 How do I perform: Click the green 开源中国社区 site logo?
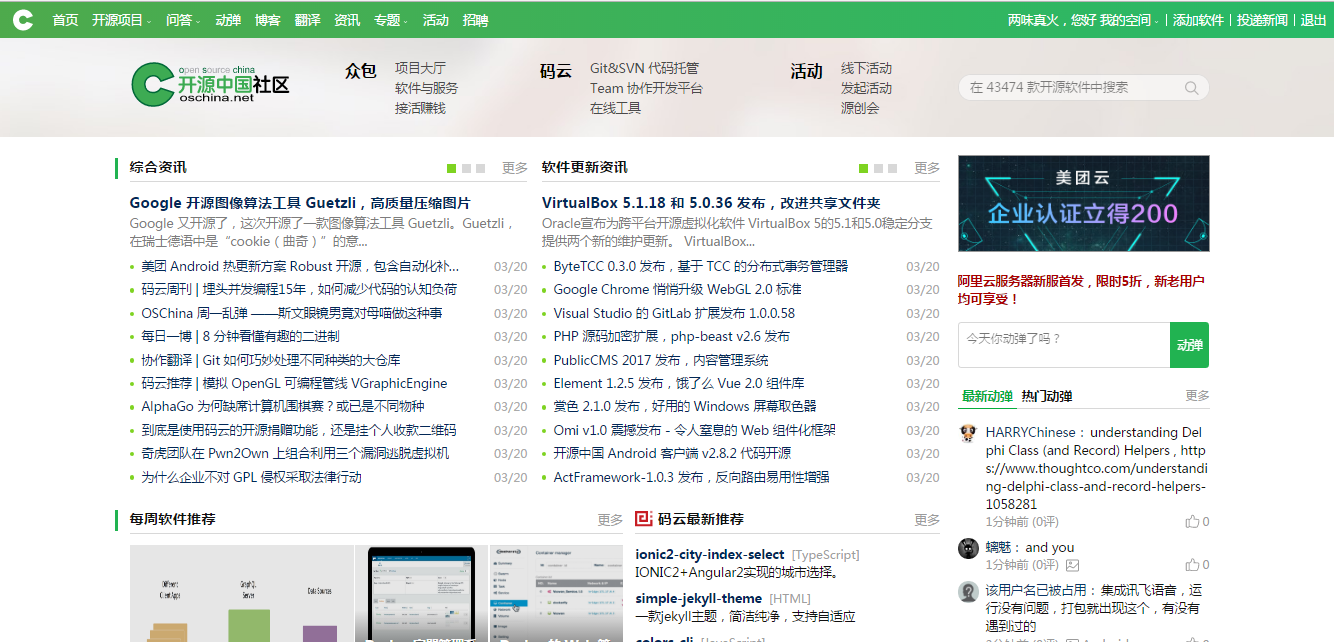(210, 84)
